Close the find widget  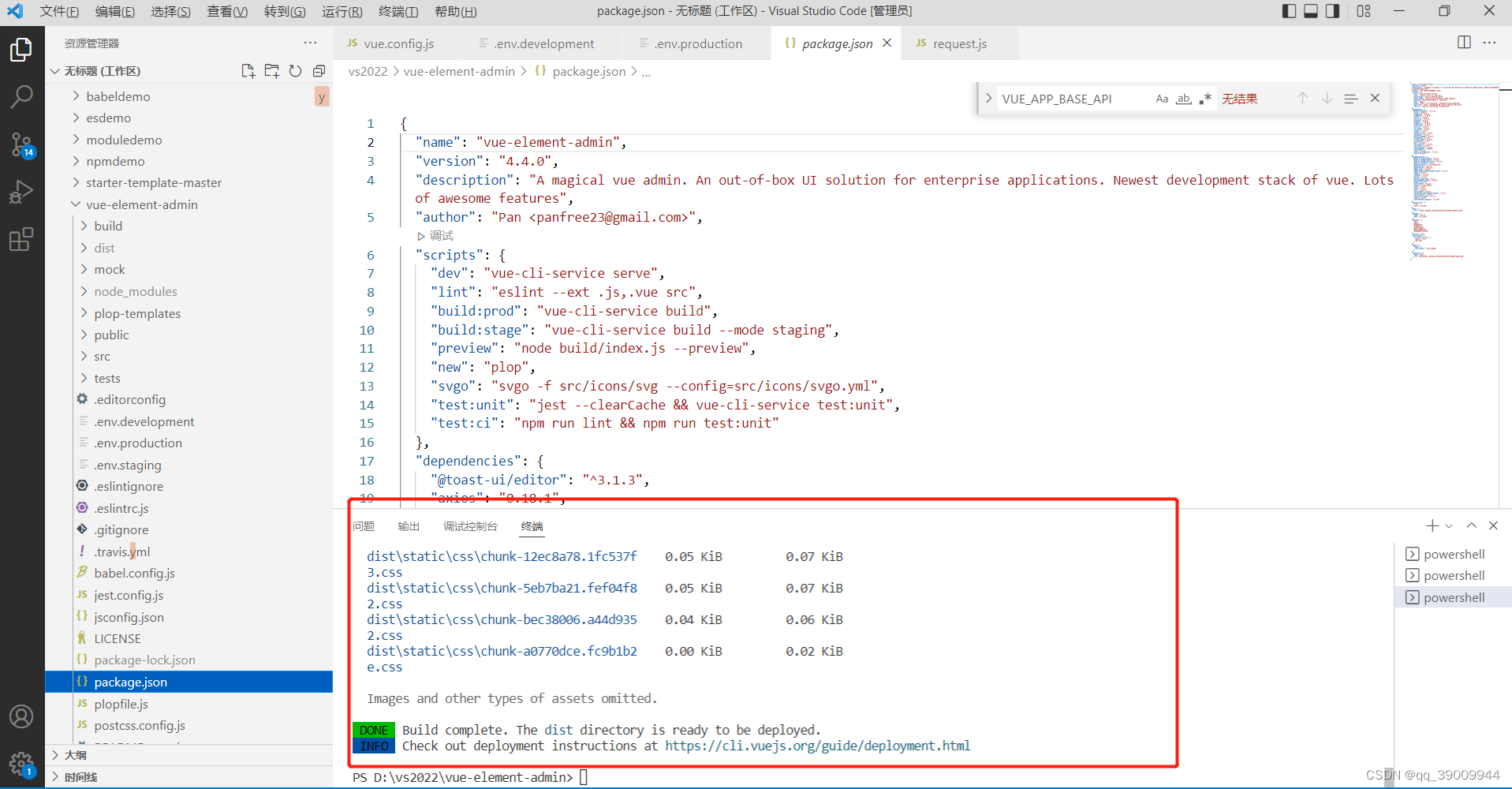click(x=1375, y=99)
